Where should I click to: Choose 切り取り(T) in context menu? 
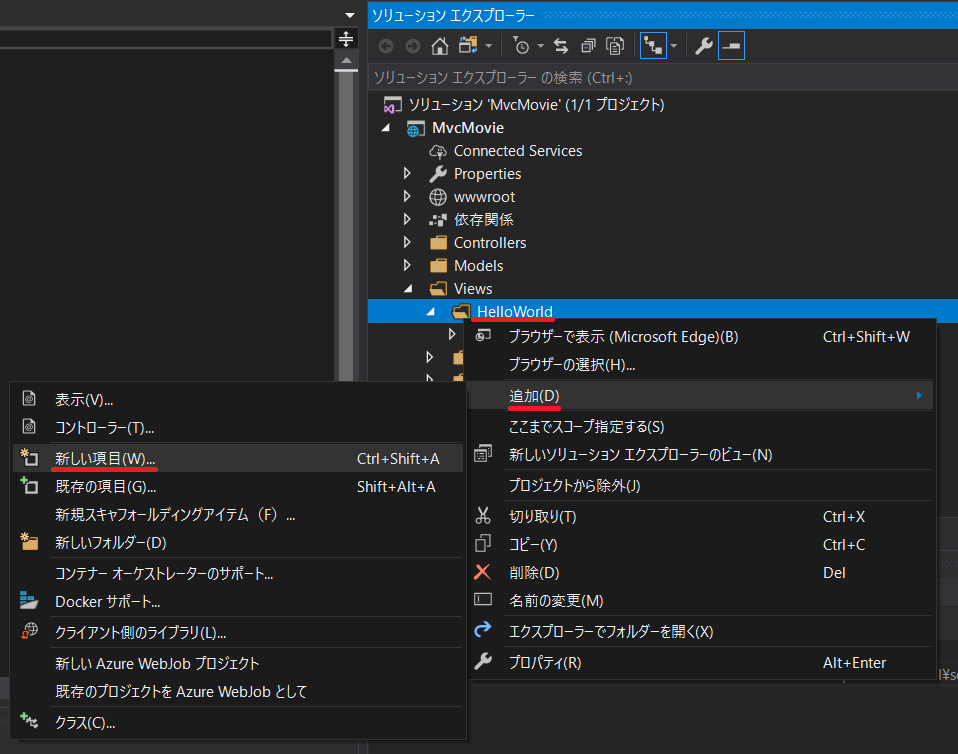point(701,517)
